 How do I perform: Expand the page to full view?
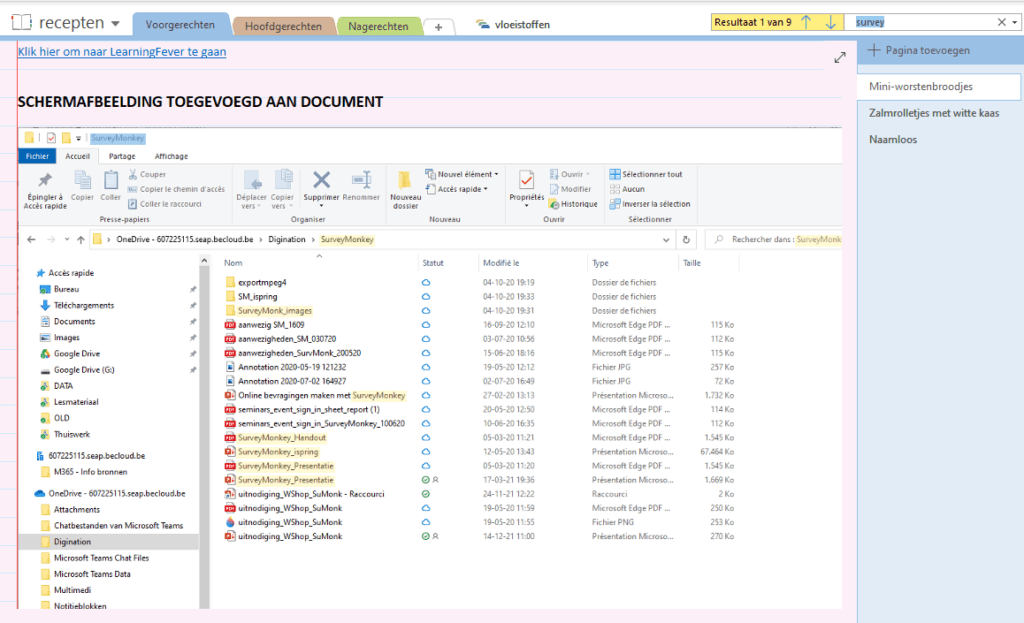(840, 57)
